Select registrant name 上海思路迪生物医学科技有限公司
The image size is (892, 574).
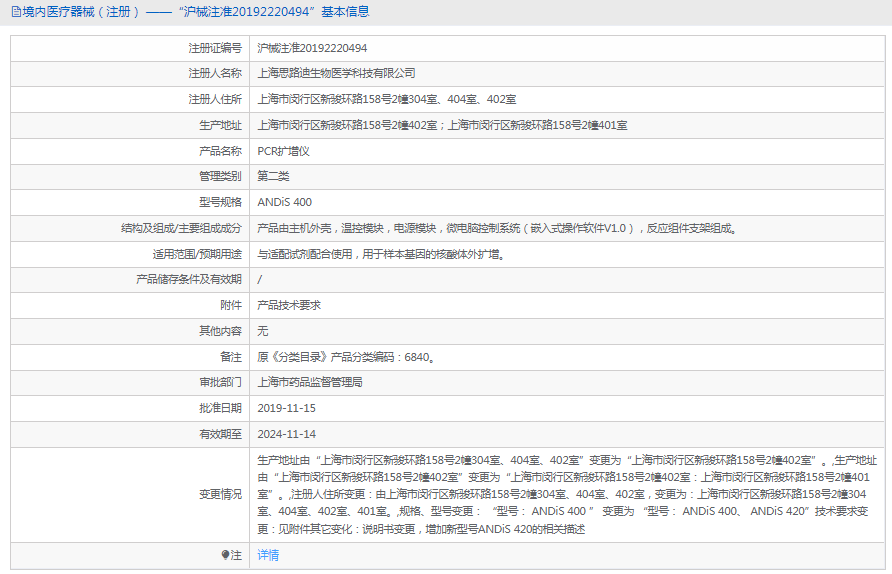336,73
